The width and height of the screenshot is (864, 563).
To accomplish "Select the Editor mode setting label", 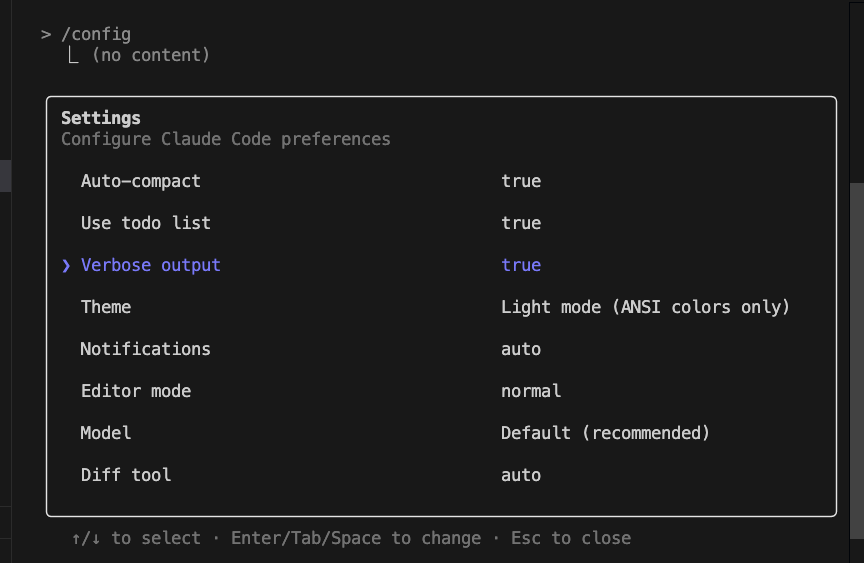I will click(x=136, y=391).
